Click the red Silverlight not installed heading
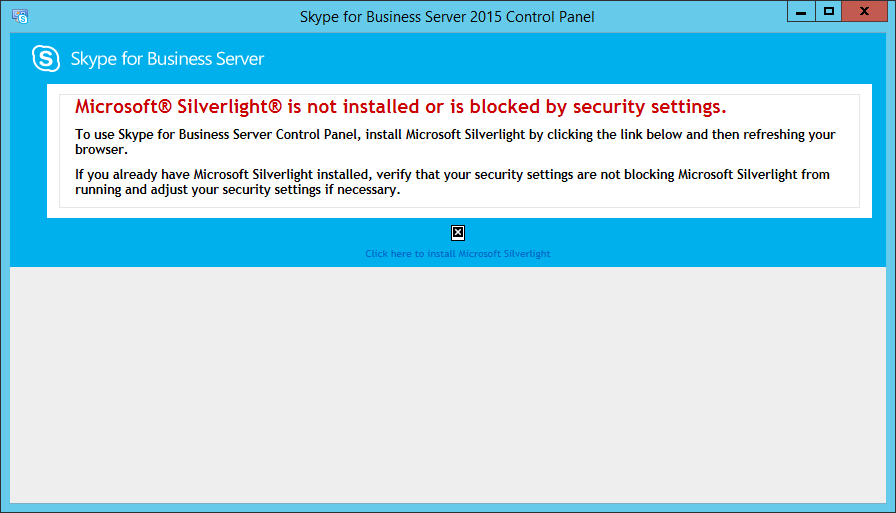The height and width of the screenshot is (513, 896). click(401, 107)
